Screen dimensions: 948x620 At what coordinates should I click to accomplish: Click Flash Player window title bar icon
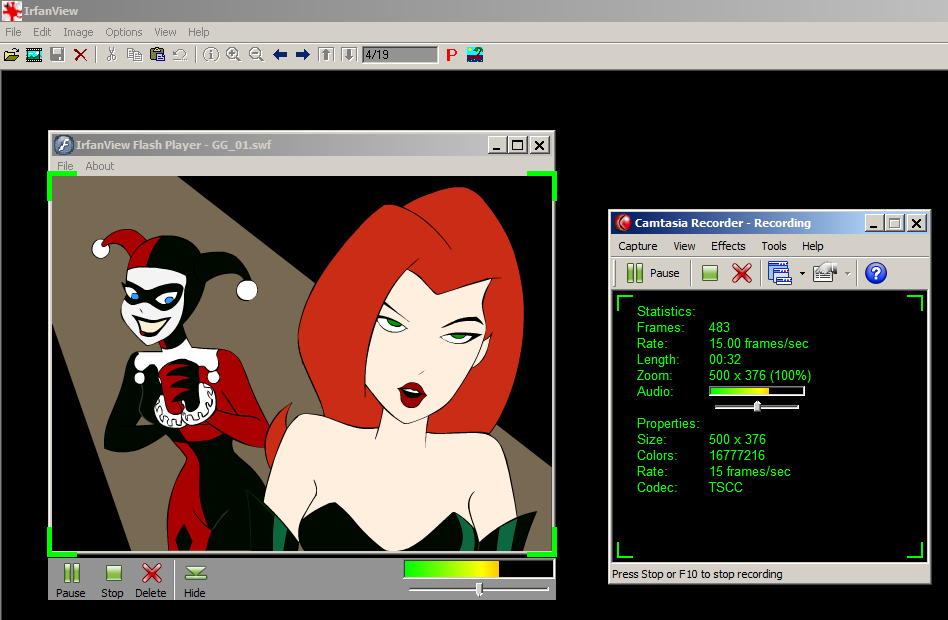(63, 145)
